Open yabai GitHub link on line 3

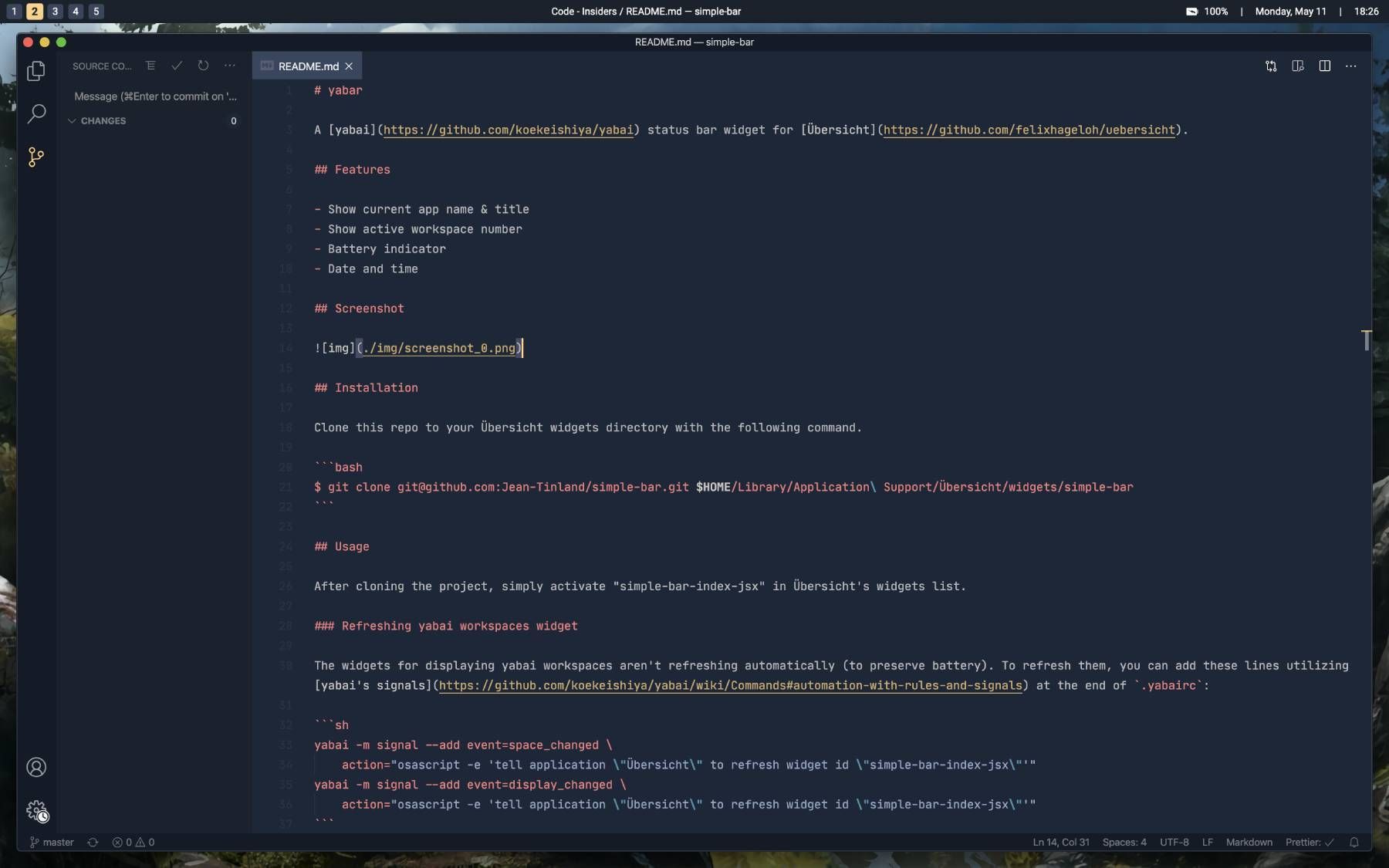(509, 130)
